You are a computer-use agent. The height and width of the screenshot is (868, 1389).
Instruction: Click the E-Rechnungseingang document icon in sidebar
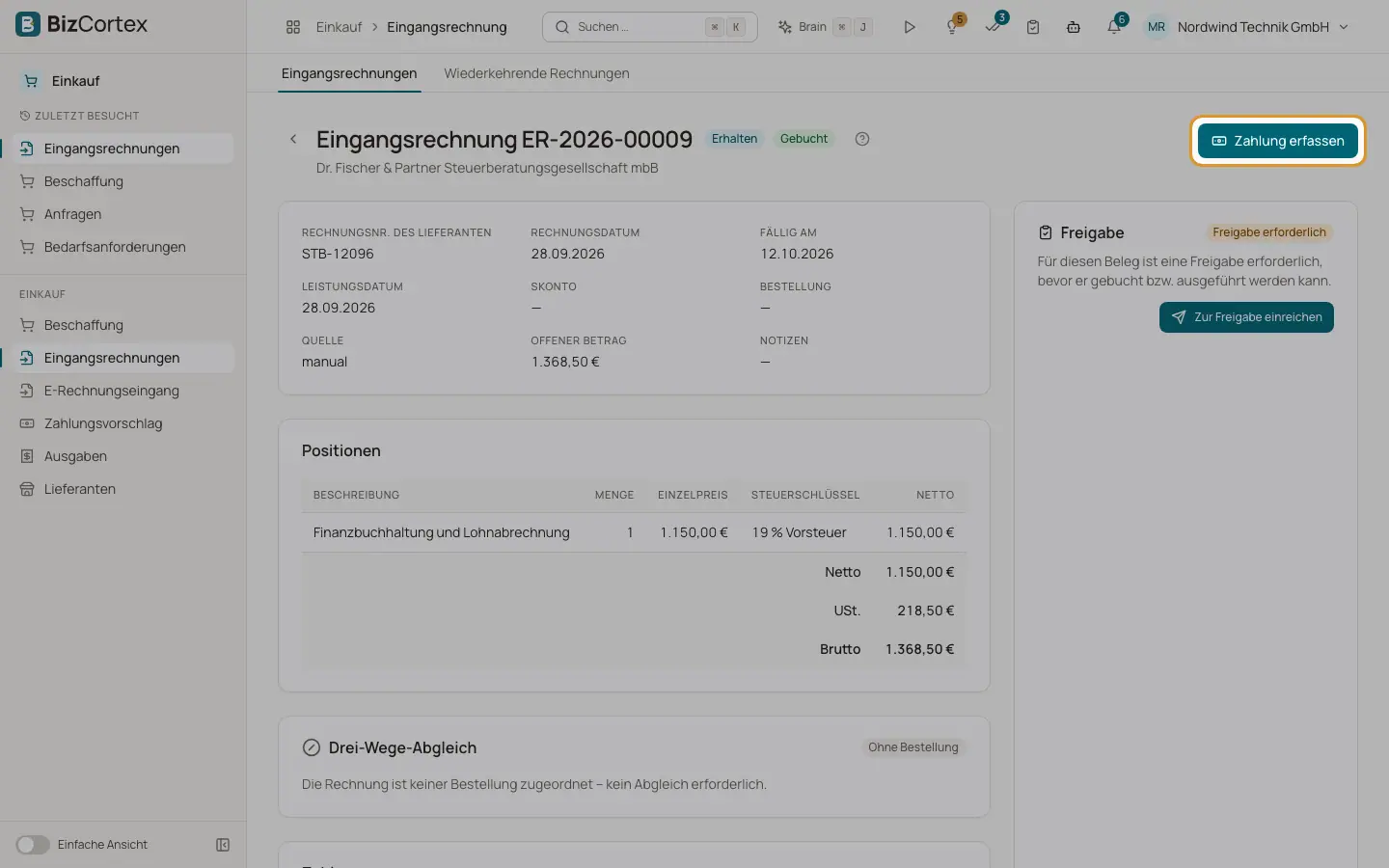click(27, 391)
